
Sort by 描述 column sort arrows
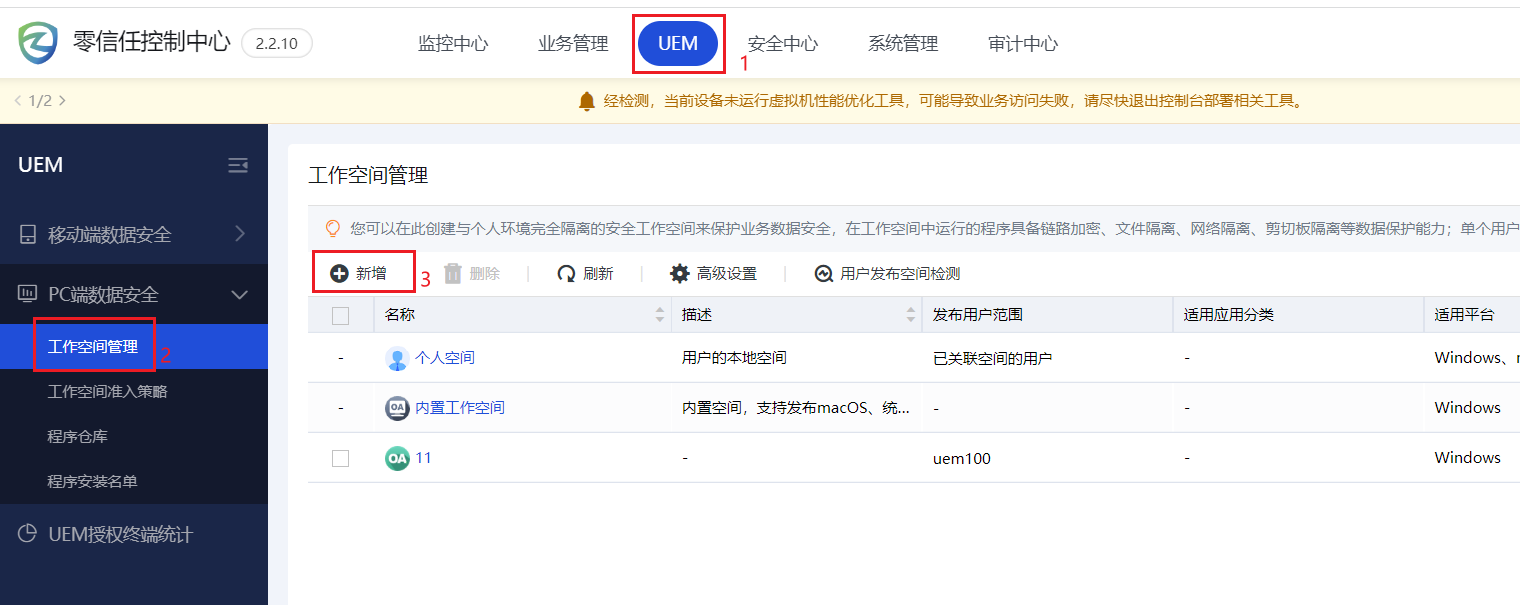pos(911,315)
